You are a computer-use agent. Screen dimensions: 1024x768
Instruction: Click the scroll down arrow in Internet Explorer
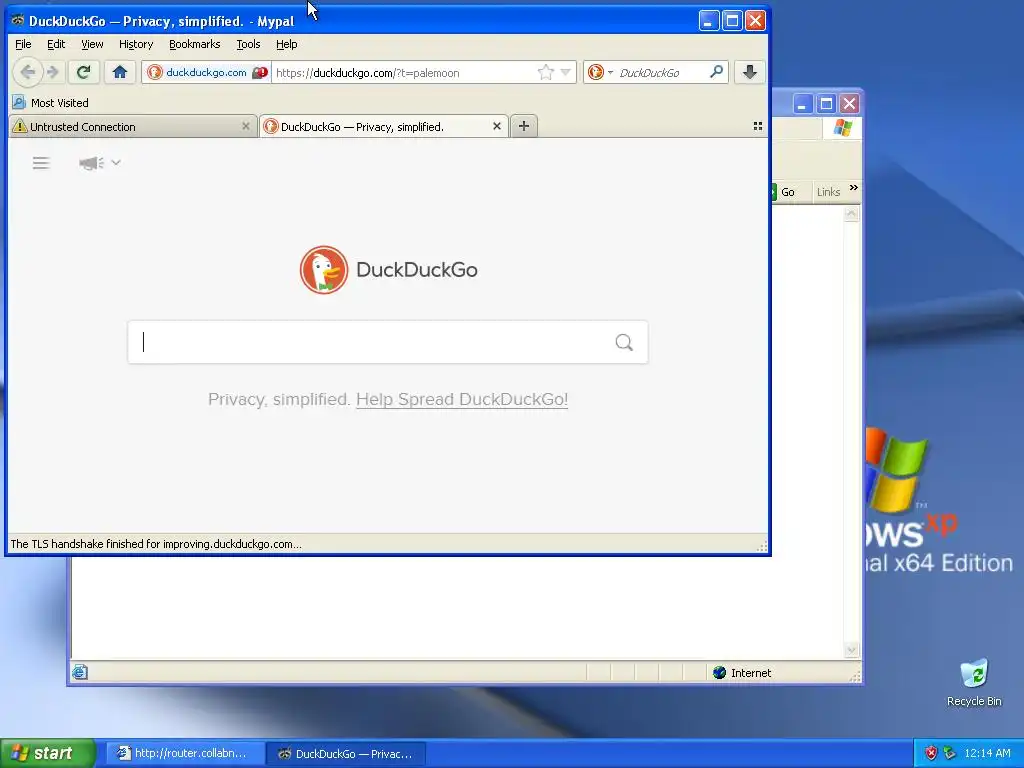851,650
